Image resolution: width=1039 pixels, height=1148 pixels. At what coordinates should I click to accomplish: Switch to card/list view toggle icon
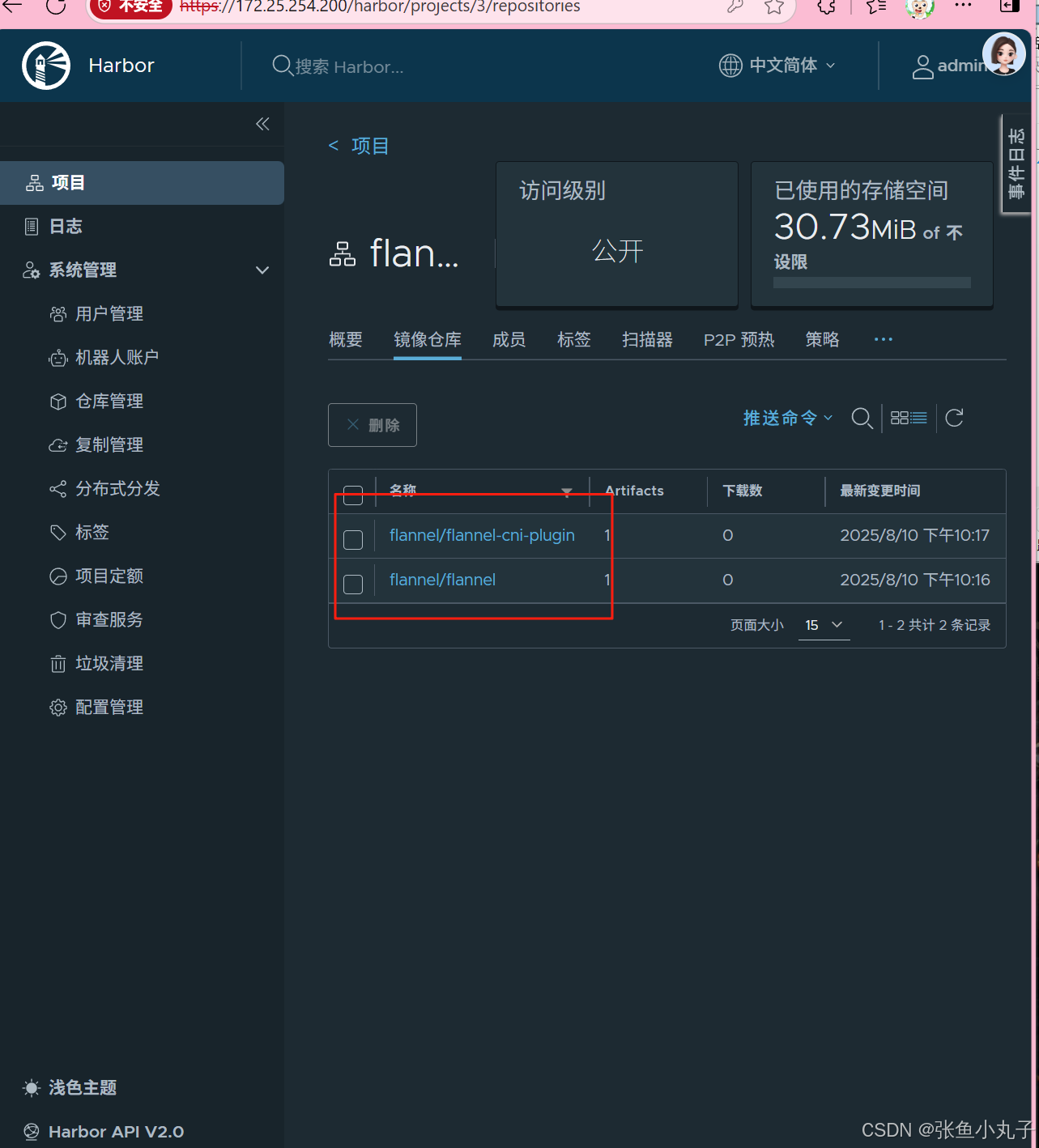tap(909, 418)
